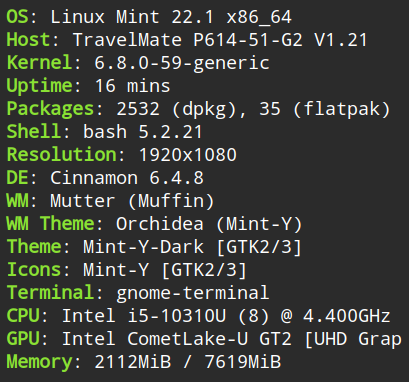The image size is (409, 382).
Task: Select the bash 5.2.21 shell text
Action: coord(143,132)
